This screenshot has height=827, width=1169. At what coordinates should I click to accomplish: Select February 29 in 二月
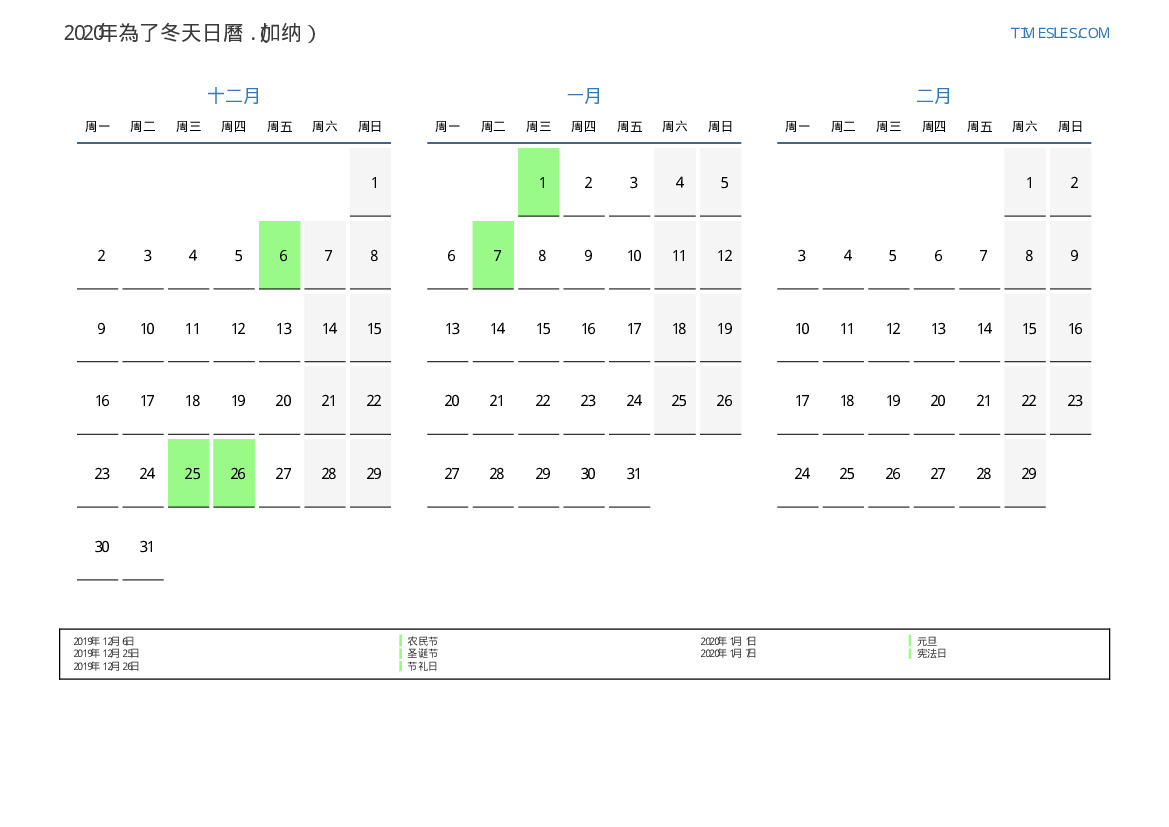coord(1025,474)
